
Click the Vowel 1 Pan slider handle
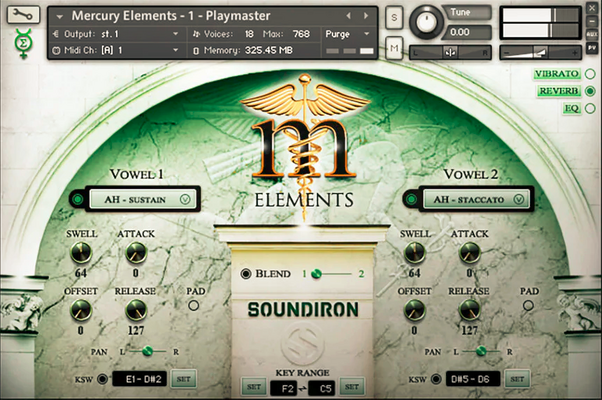tap(148, 350)
